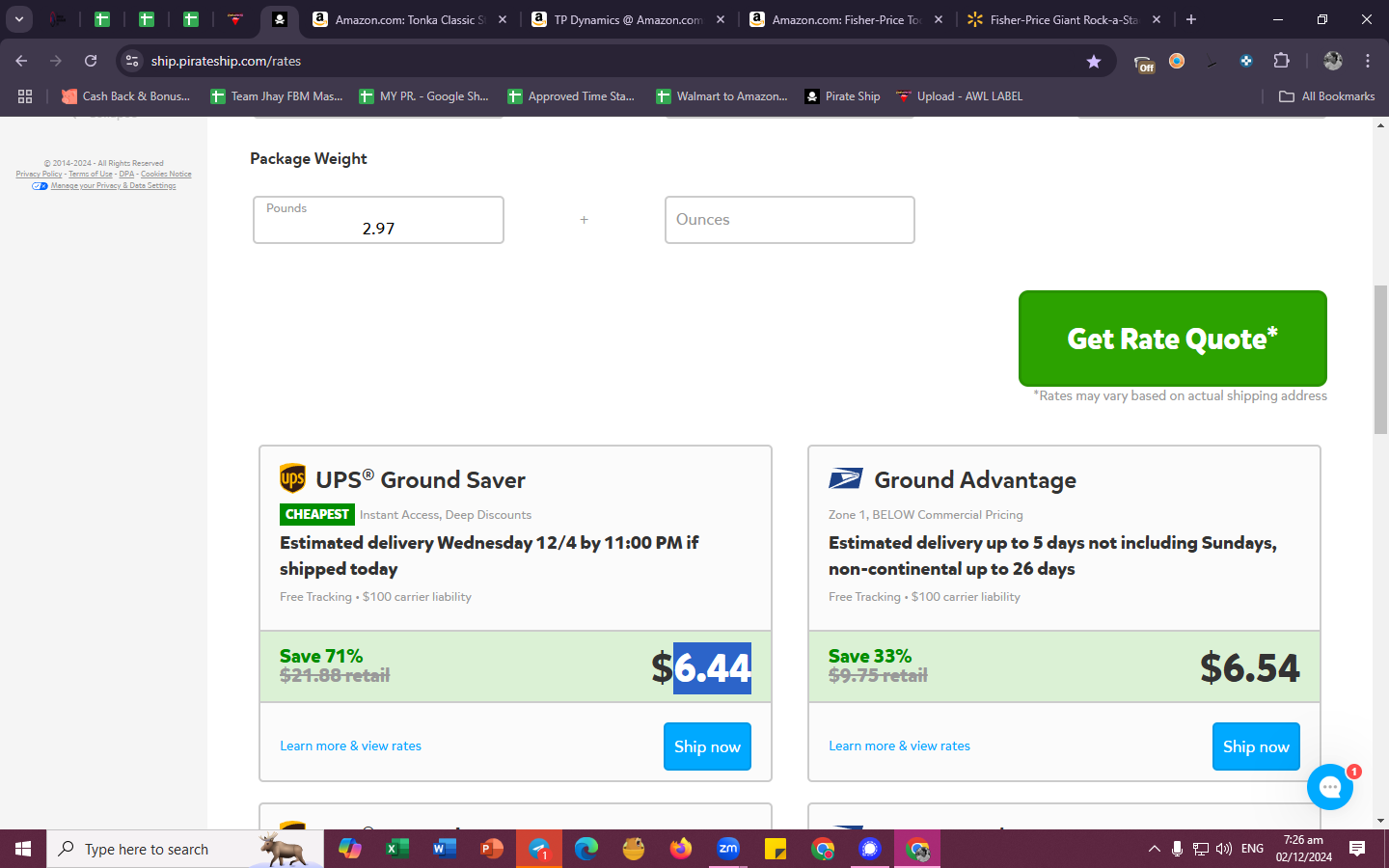Open Excel from the taskbar
Viewport: 1389px width, 868px height.
396,849
